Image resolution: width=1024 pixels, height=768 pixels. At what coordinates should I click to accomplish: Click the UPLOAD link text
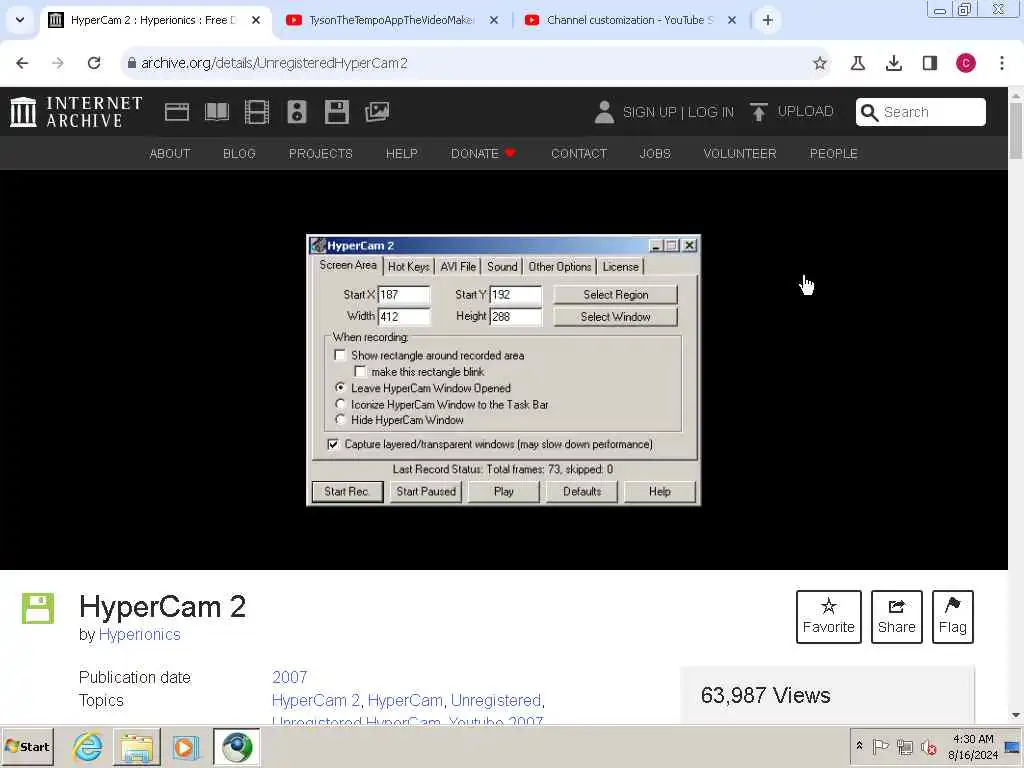805,111
